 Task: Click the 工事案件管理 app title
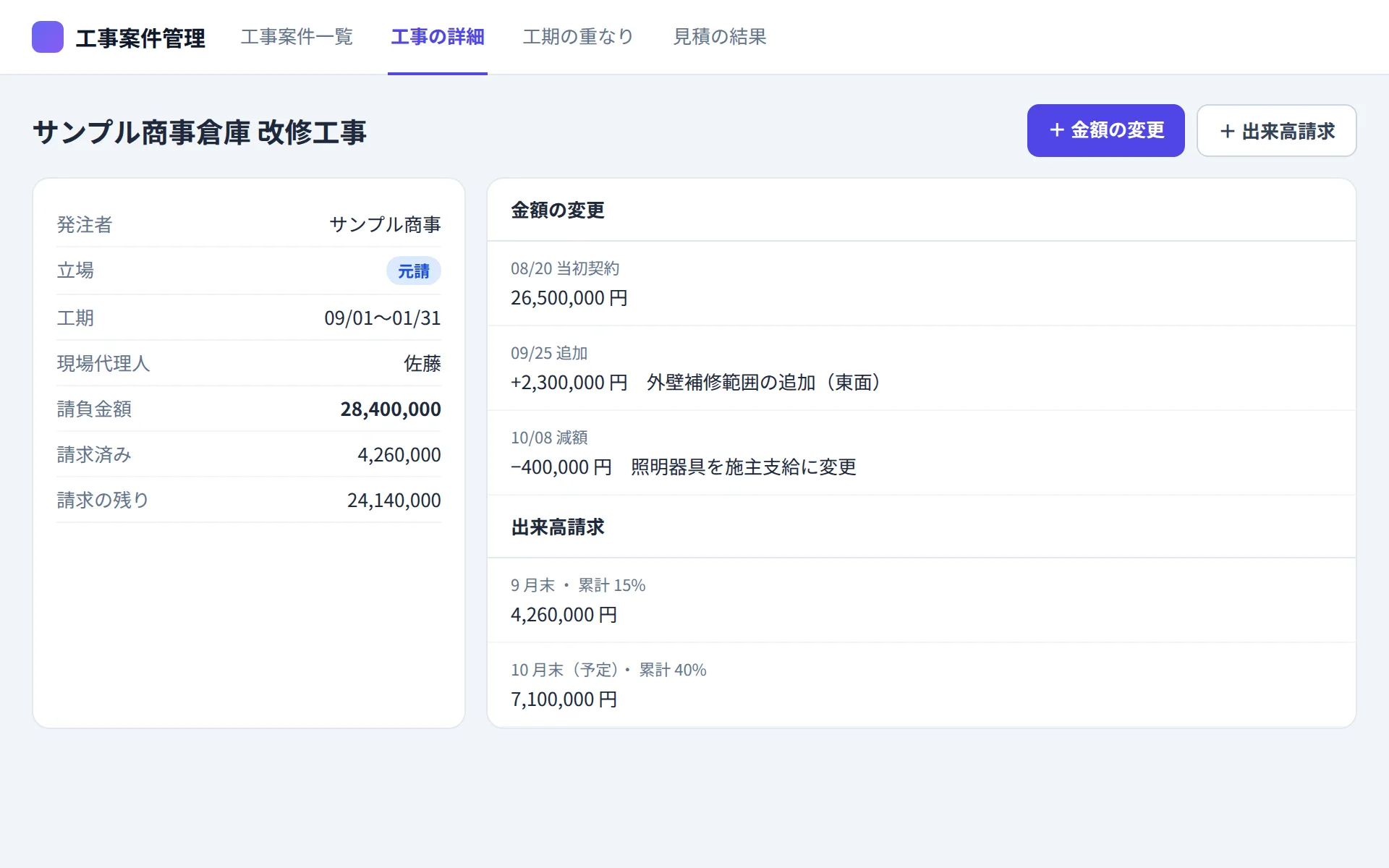point(140,38)
